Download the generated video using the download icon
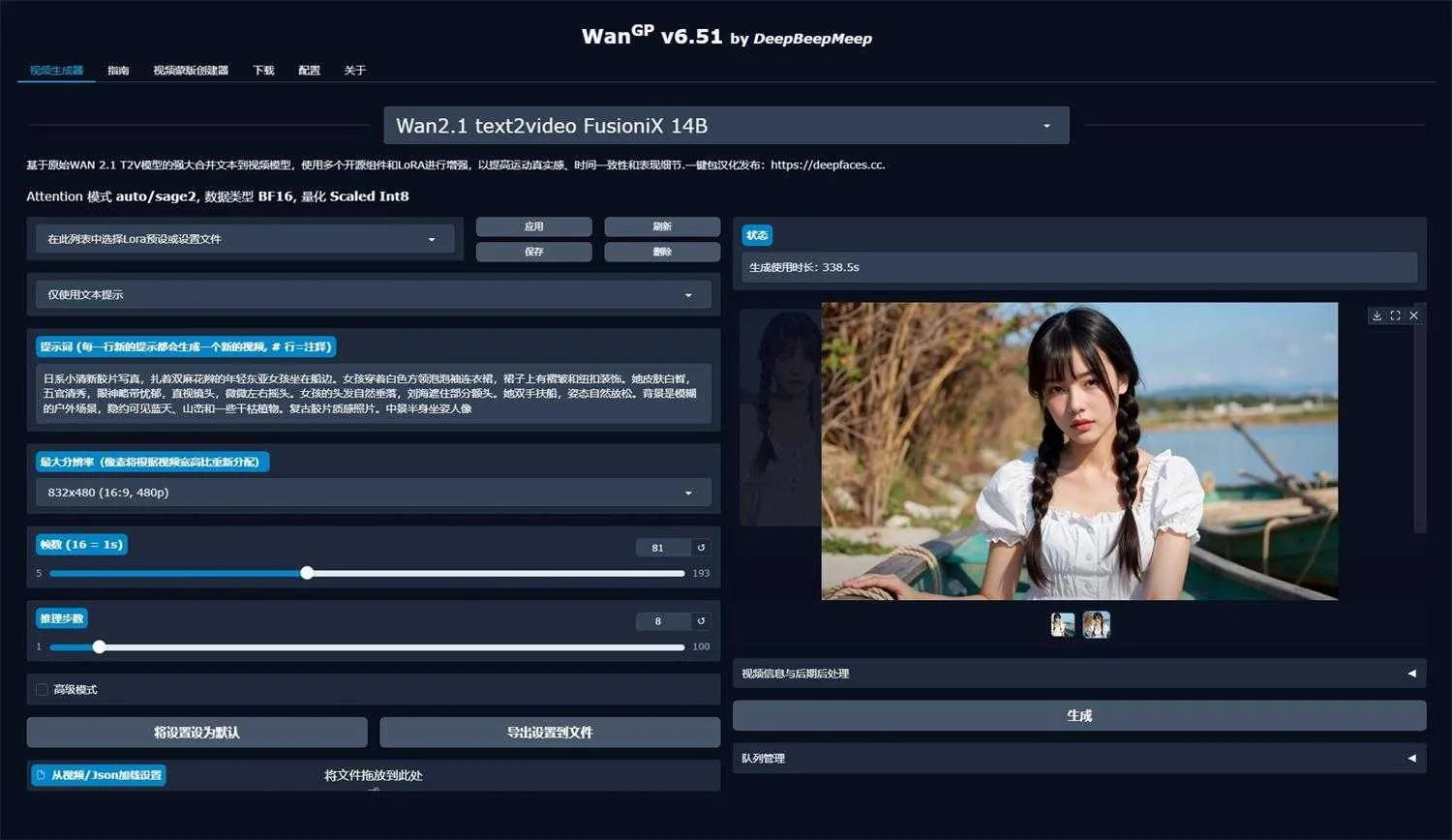 pos(1376,315)
